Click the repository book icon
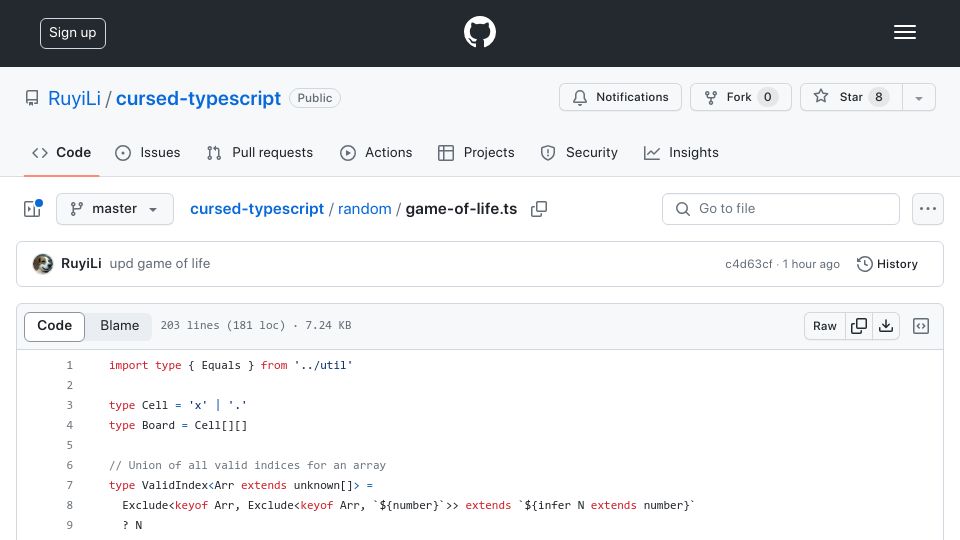Image resolution: width=960 pixels, height=540 pixels. (32, 98)
